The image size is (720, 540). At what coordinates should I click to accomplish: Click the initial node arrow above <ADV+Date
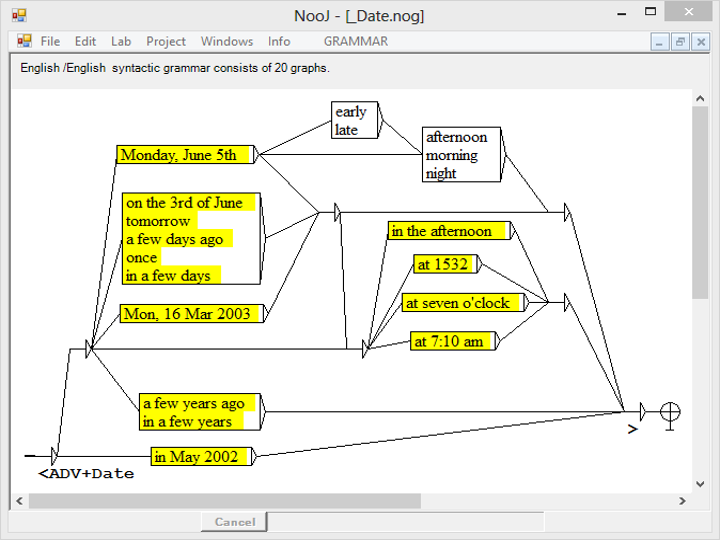[x=56, y=456]
